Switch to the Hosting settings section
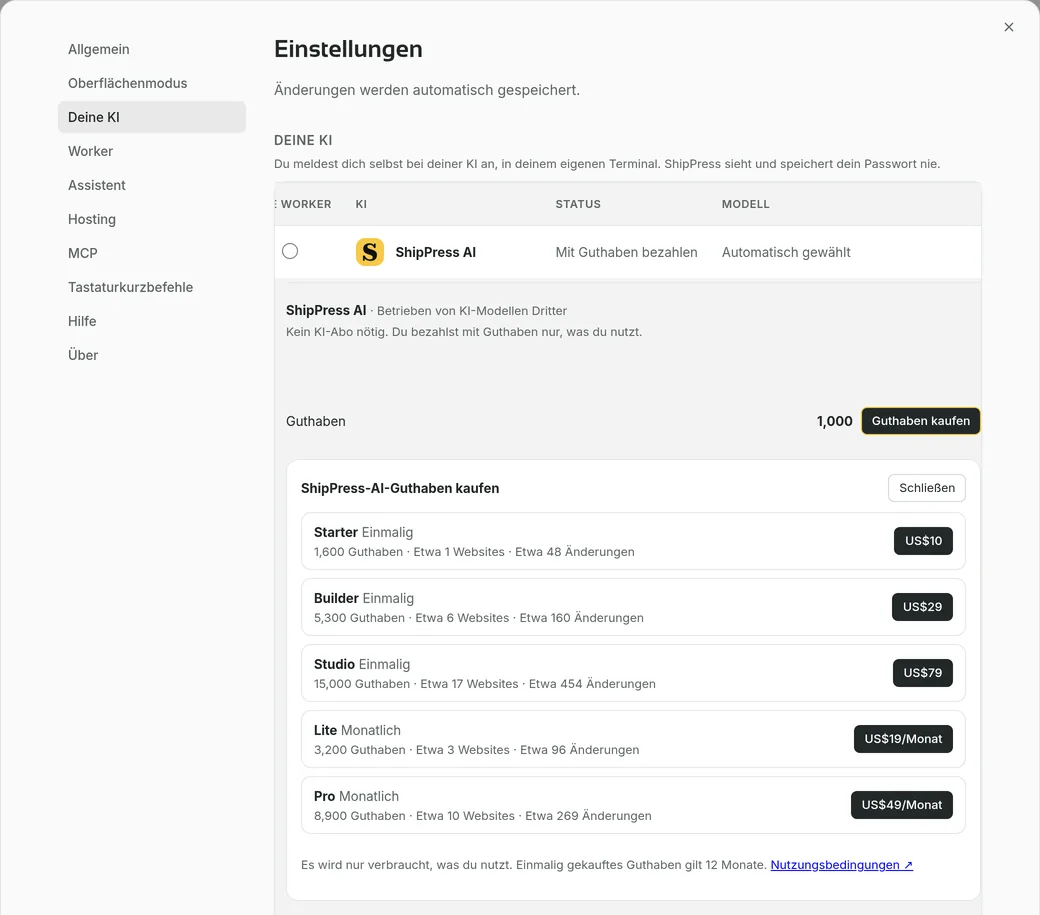1040x915 pixels. click(x=152, y=219)
